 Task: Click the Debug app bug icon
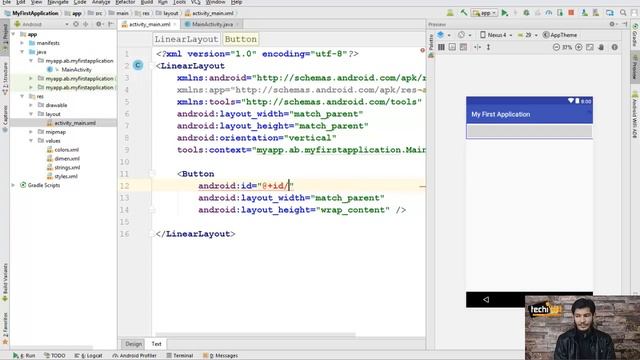pyautogui.click(x=526, y=13)
